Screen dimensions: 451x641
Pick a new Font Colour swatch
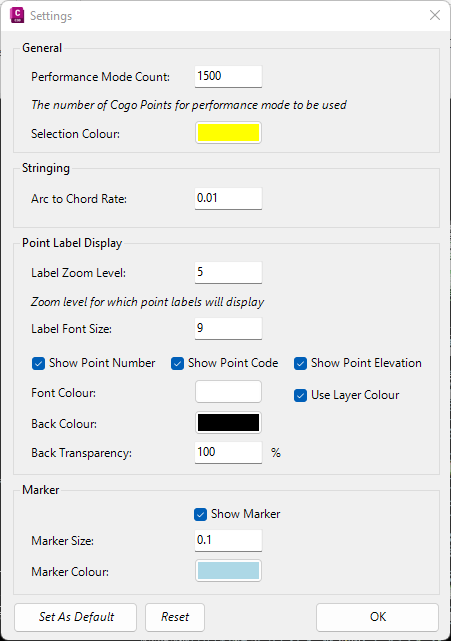click(x=228, y=392)
